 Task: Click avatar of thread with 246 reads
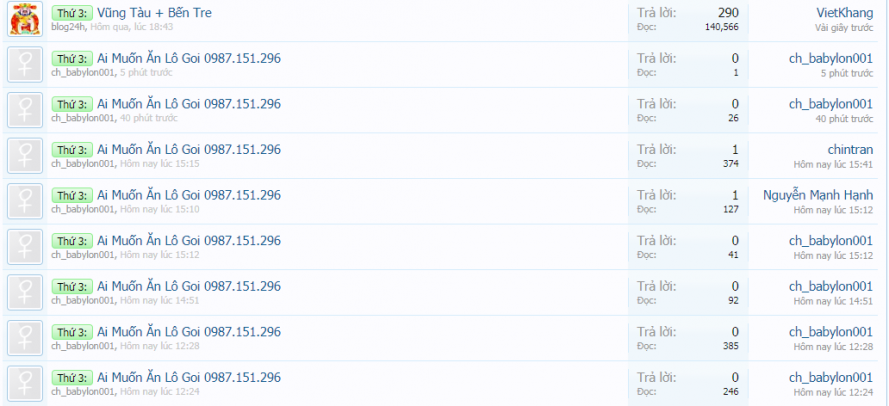[x=24, y=383]
